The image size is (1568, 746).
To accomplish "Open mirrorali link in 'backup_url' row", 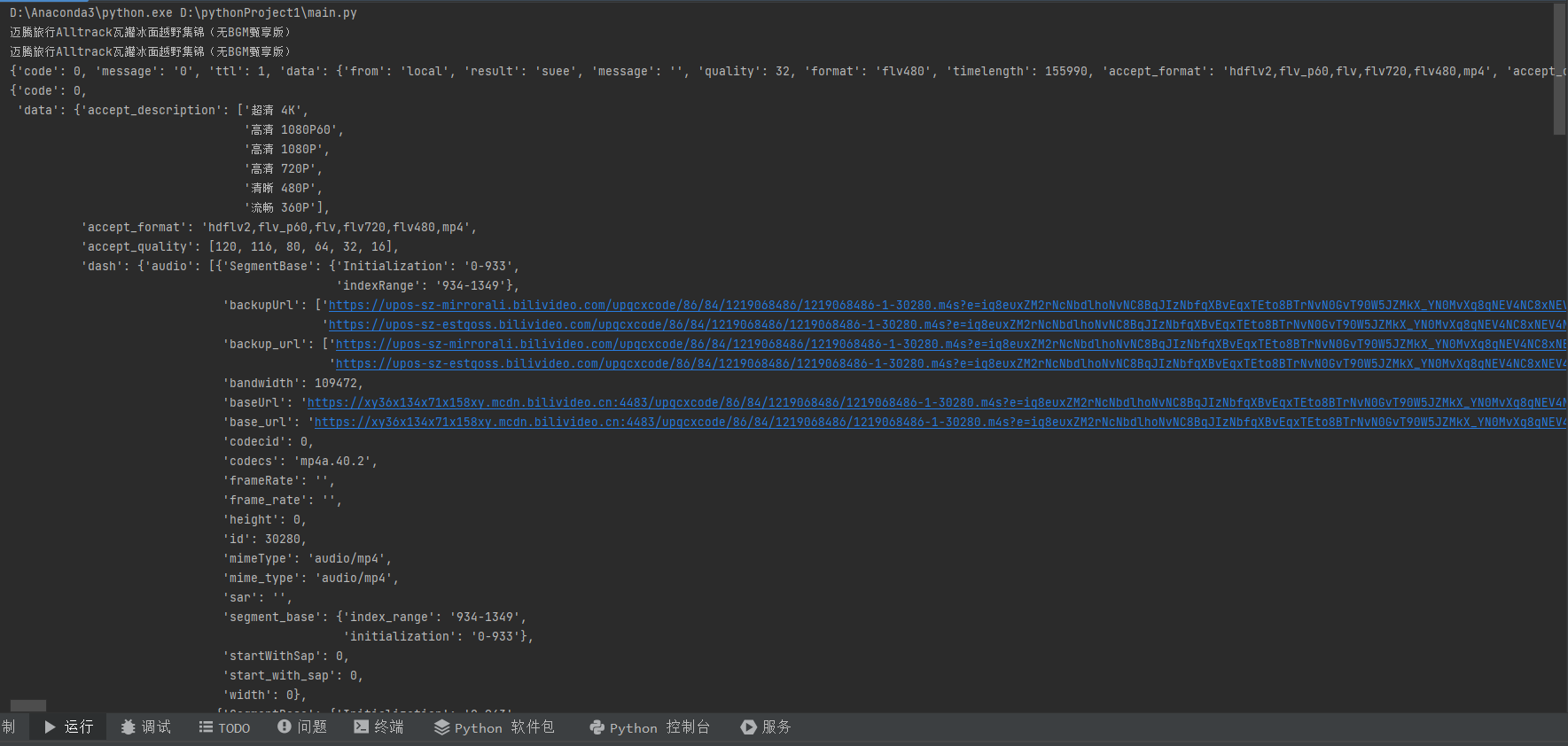I will tap(951, 345).
